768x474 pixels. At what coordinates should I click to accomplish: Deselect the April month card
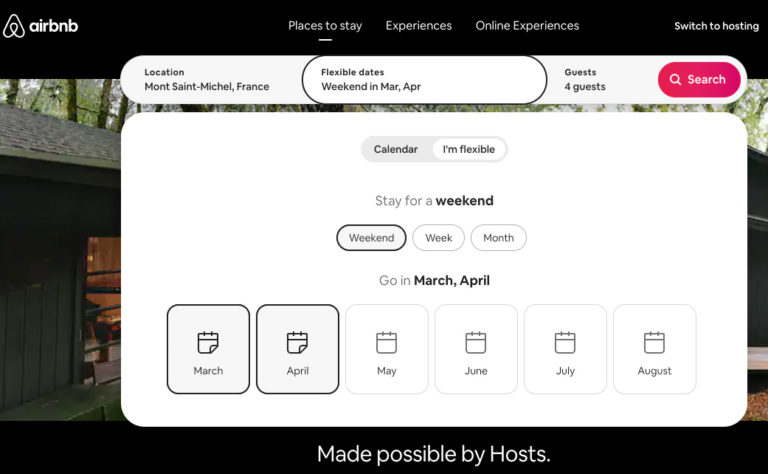pyautogui.click(x=297, y=349)
